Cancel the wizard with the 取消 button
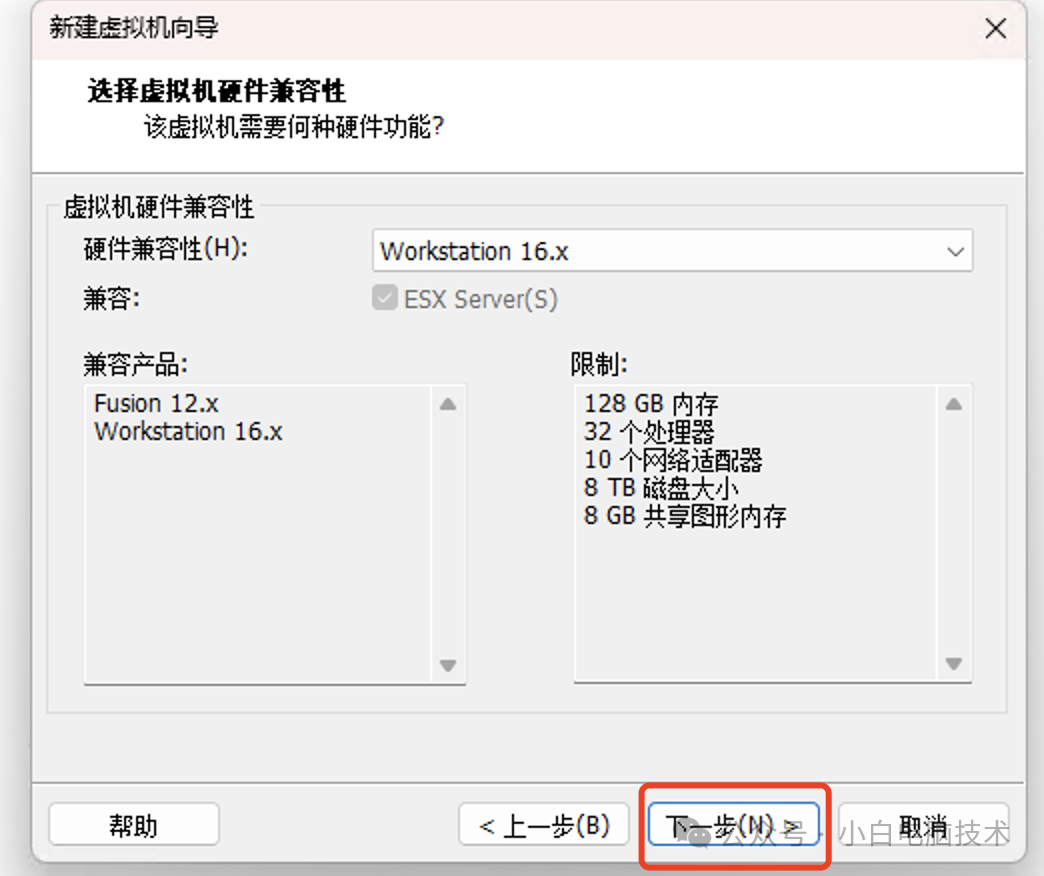Image resolution: width=1044 pixels, height=876 pixels. click(x=922, y=824)
